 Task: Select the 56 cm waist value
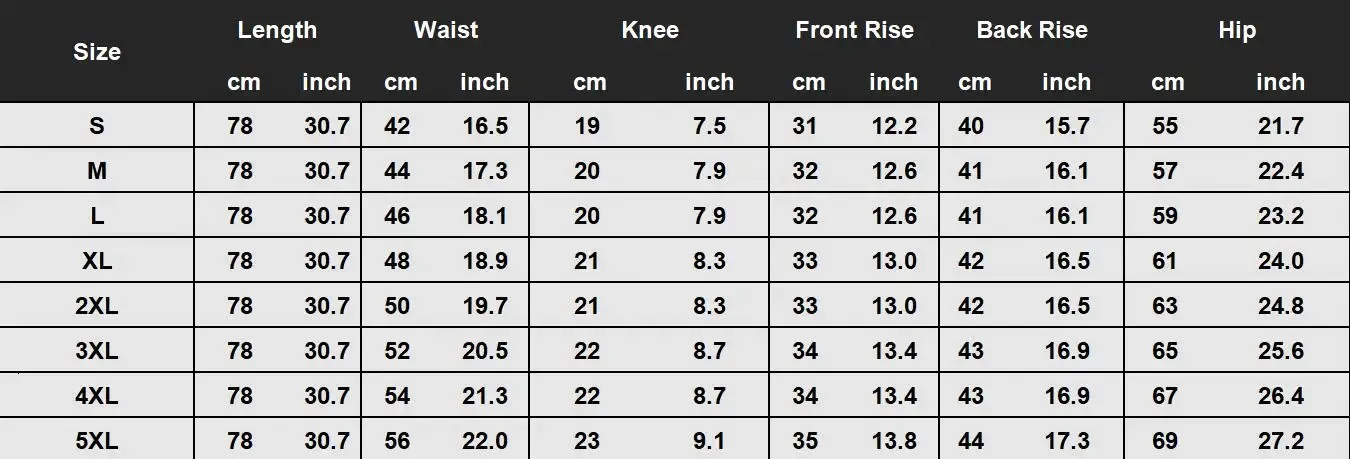(397, 441)
